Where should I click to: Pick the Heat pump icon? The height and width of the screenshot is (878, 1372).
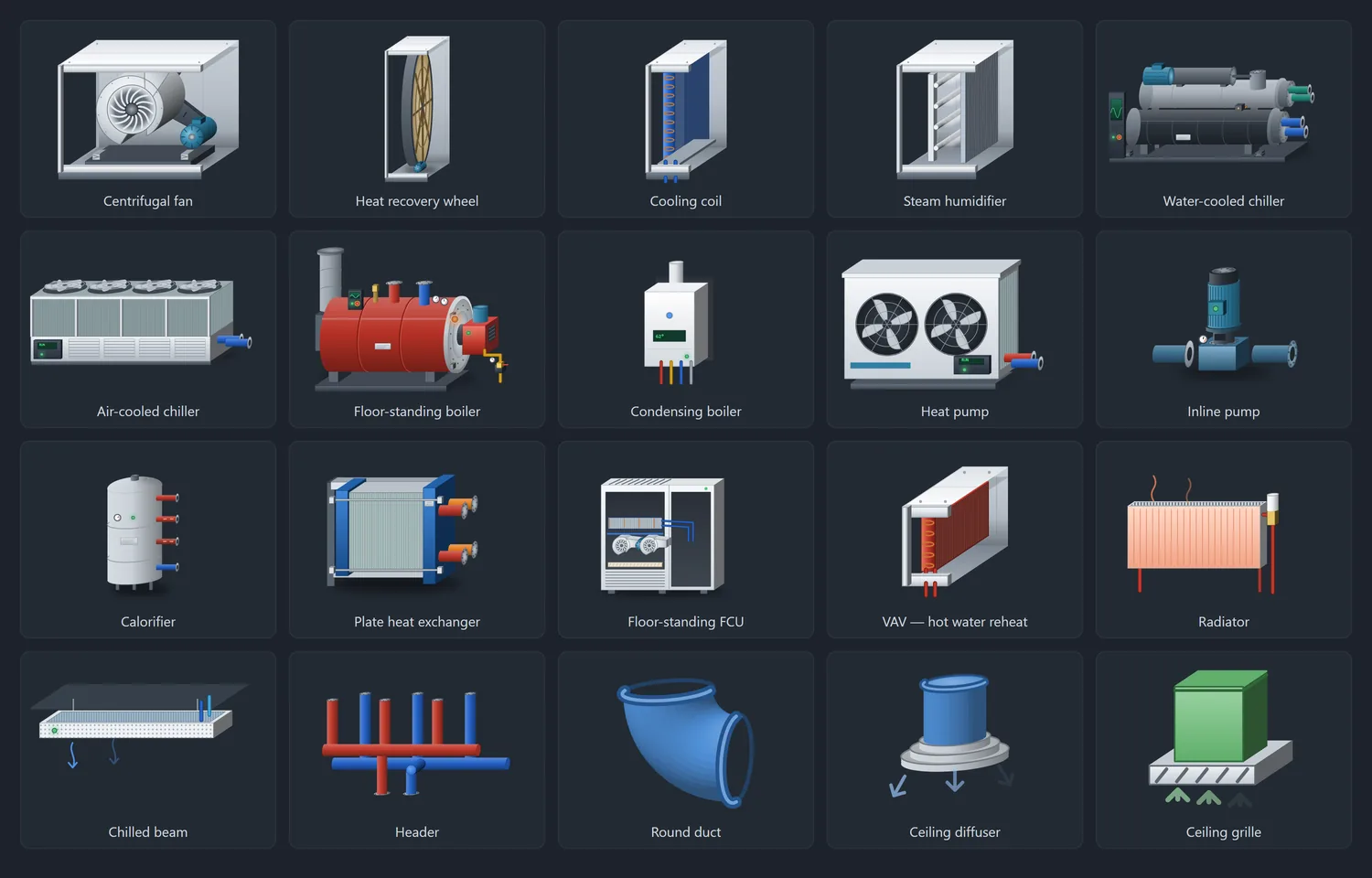(x=942, y=324)
